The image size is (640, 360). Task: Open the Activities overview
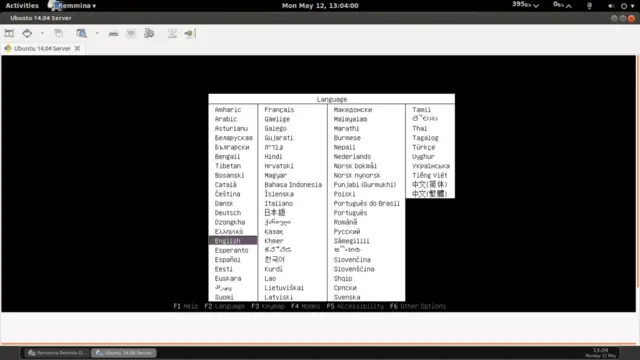pos(22,6)
